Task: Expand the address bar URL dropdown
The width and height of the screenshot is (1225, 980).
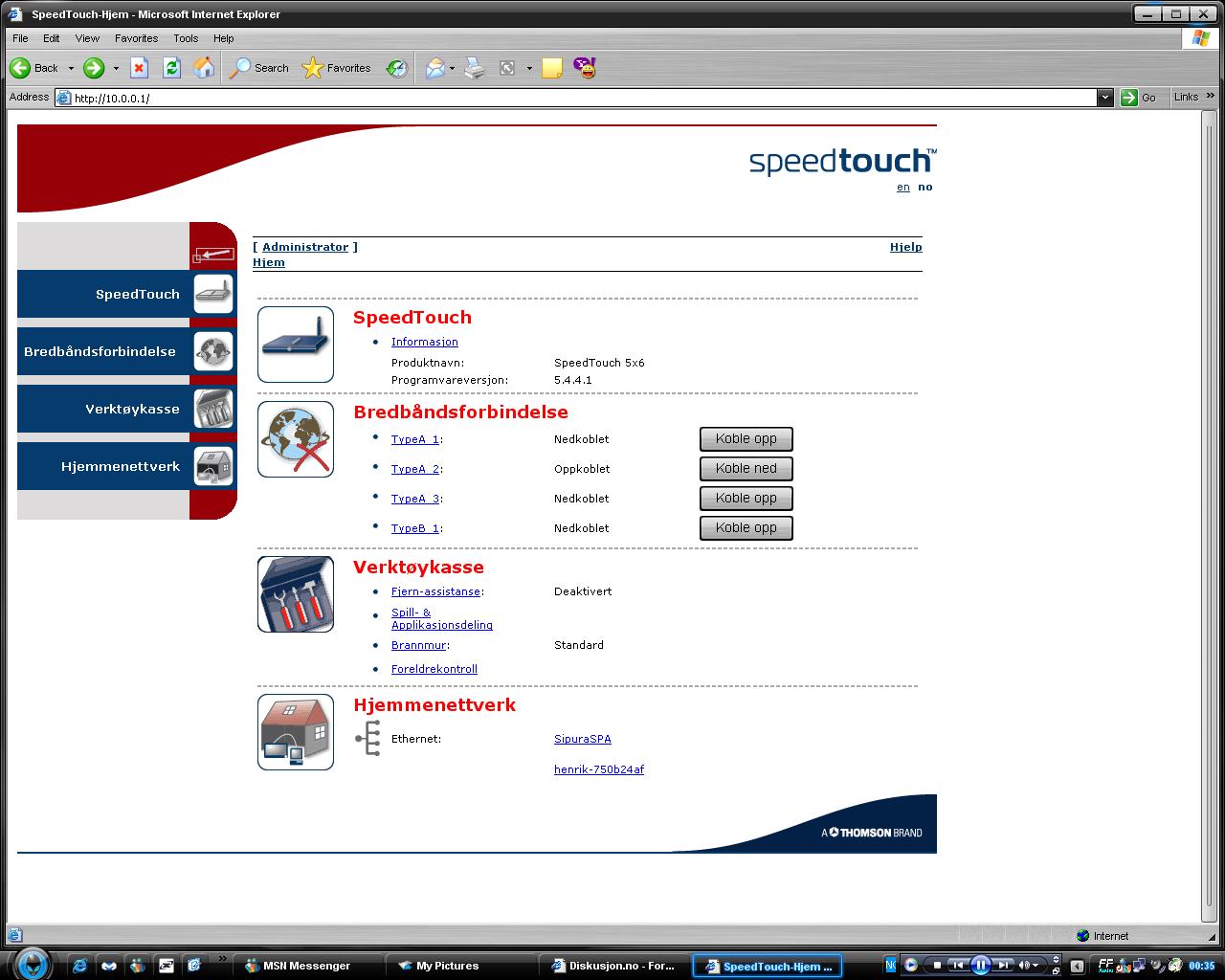Action: pos(1105,98)
